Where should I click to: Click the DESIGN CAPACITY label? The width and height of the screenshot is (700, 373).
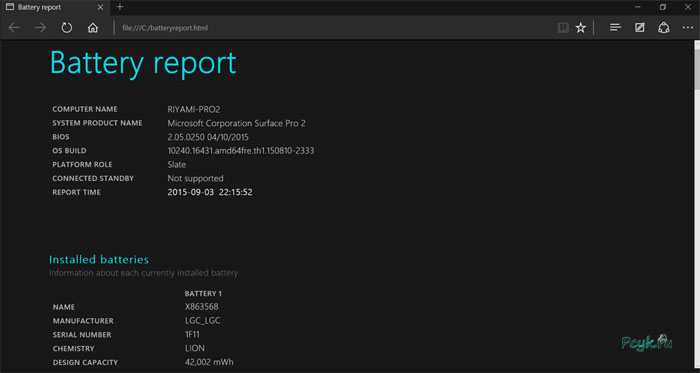(85, 363)
